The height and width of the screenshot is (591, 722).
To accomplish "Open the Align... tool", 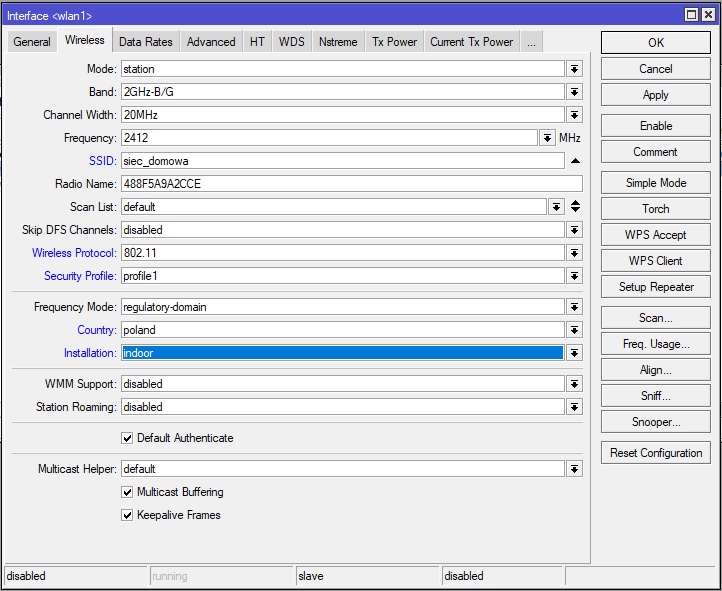I will pos(656,370).
